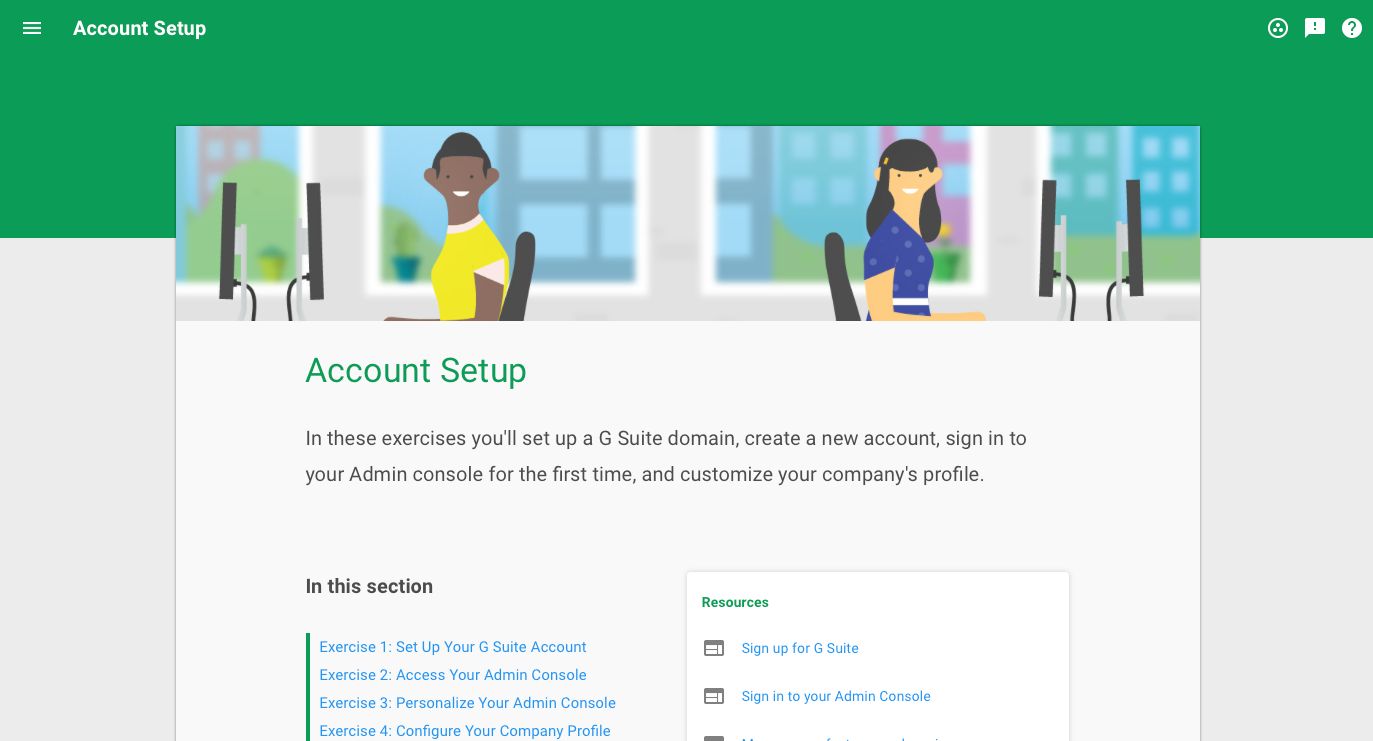The width and height of the screenshot is (1373, 741).
Task: Open the help question mark icon
Action: [x=1352, y=28]
